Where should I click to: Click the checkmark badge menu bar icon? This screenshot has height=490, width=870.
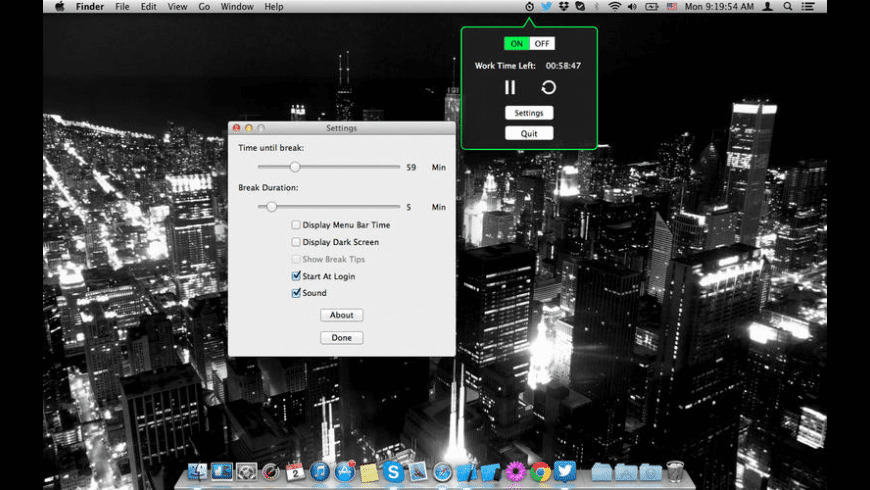click(x=580, y=7)
